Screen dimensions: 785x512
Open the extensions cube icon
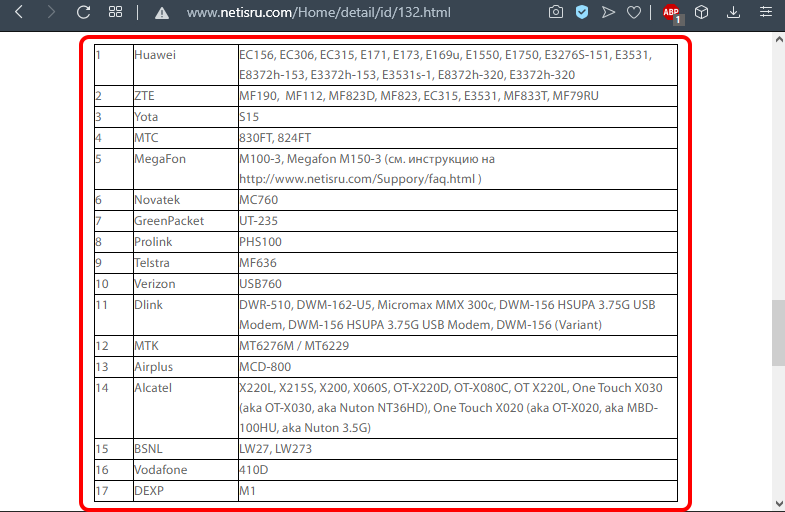point(701,12)
